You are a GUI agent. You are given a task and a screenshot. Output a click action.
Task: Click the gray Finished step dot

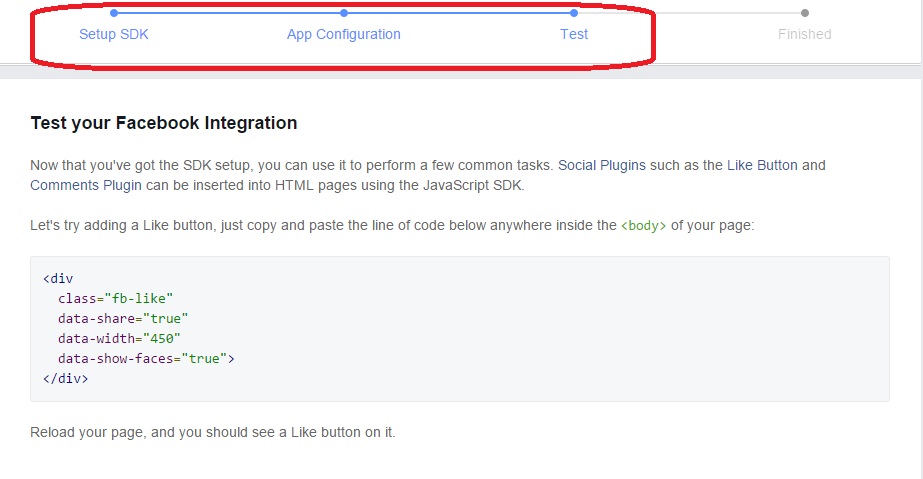pos(805,13)
